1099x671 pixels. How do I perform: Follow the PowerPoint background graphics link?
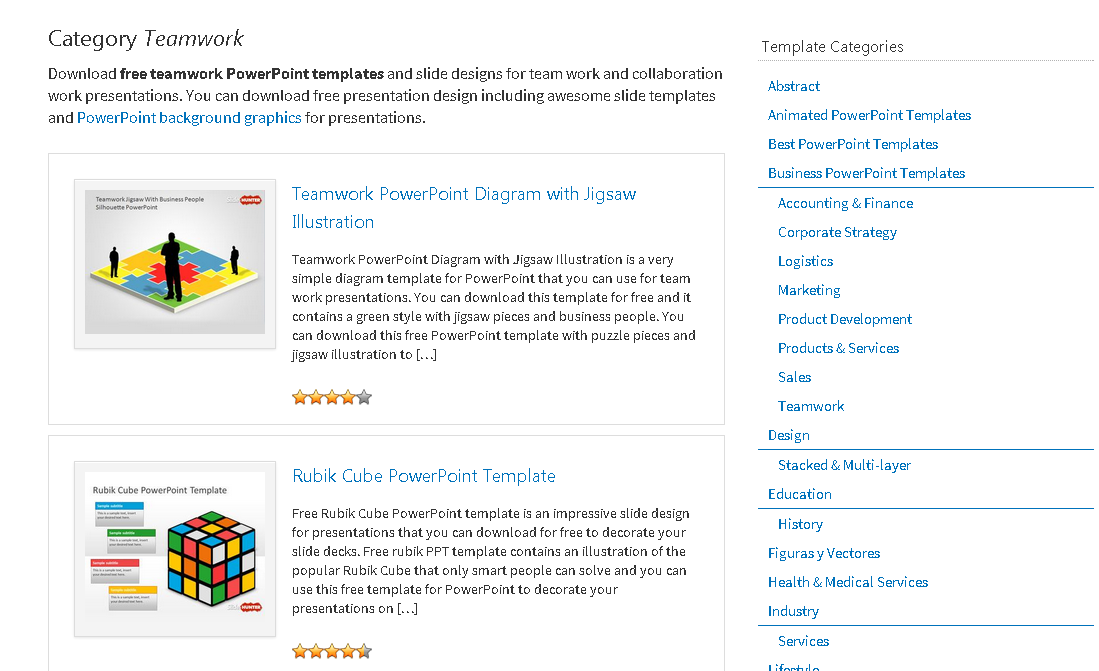189,118
